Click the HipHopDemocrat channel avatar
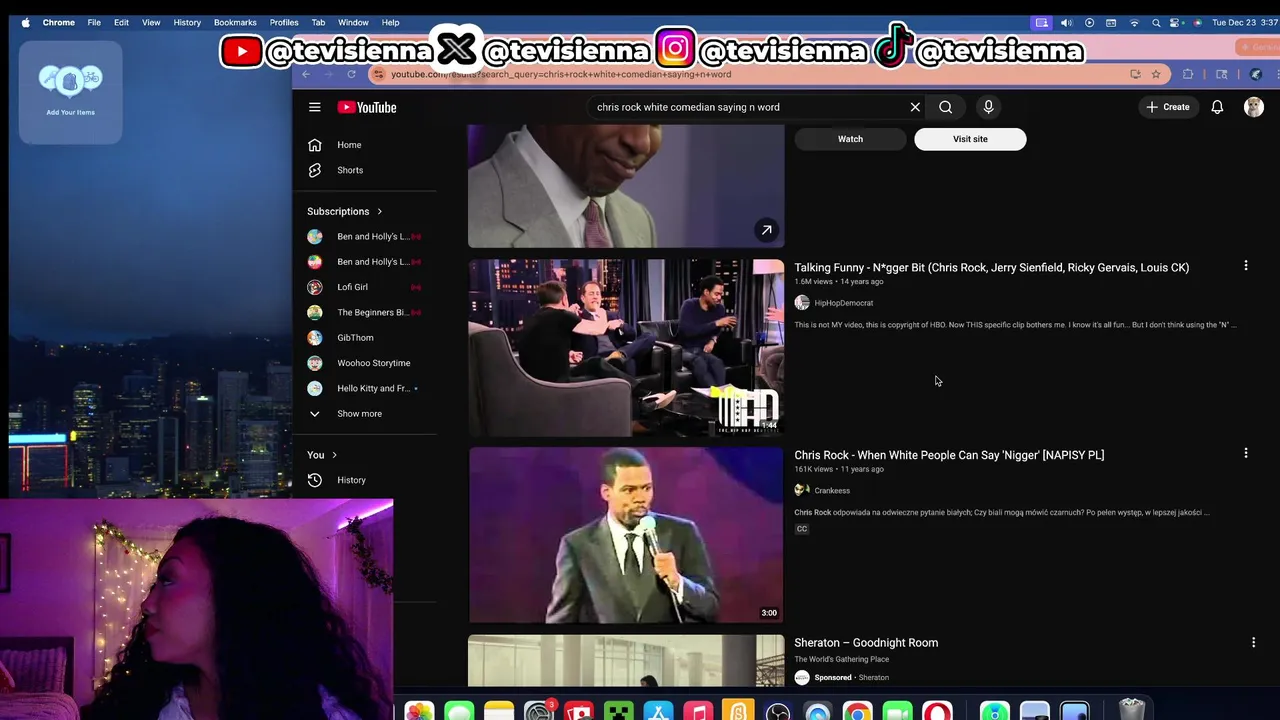The width and height of the screenshot is (1280, 720). point(802,303)
